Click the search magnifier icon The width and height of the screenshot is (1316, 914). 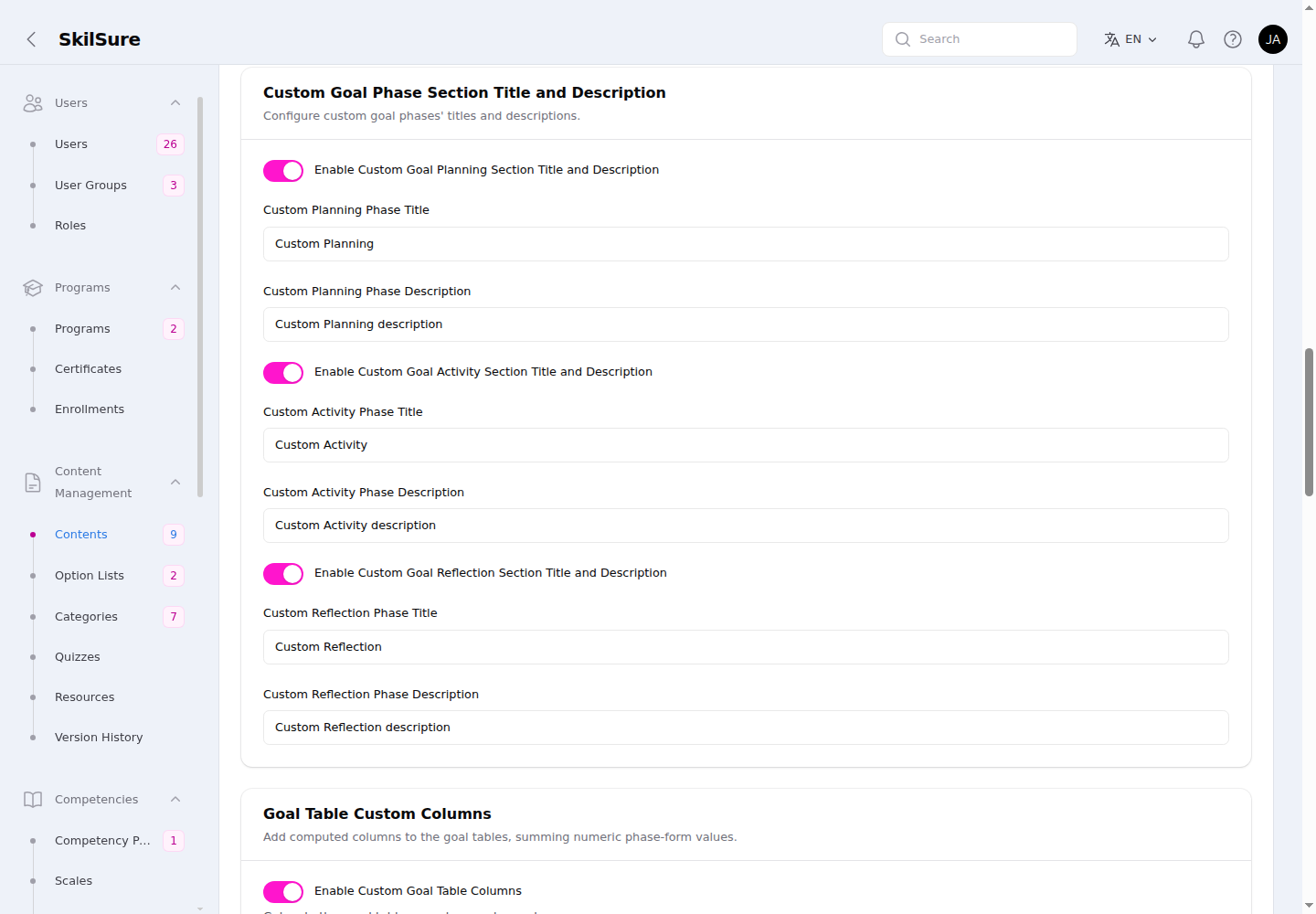(x=903, y=39)
